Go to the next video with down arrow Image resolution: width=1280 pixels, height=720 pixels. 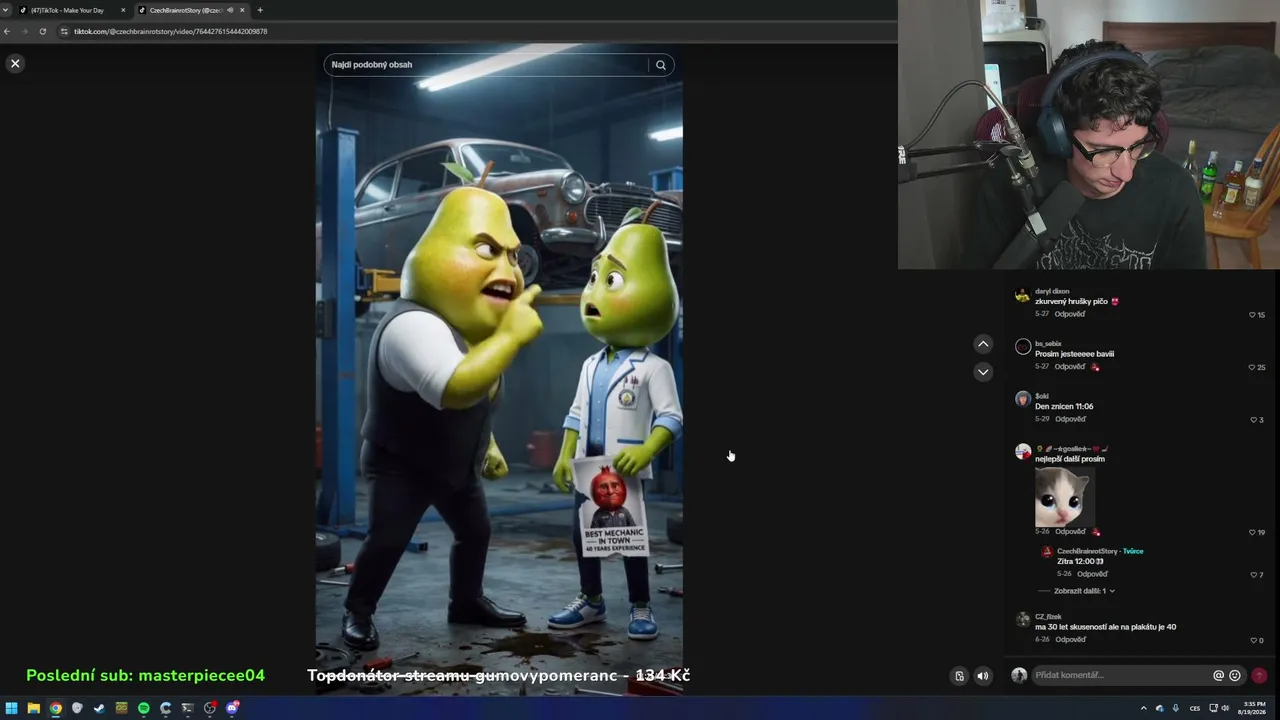[x=983, y=372]
